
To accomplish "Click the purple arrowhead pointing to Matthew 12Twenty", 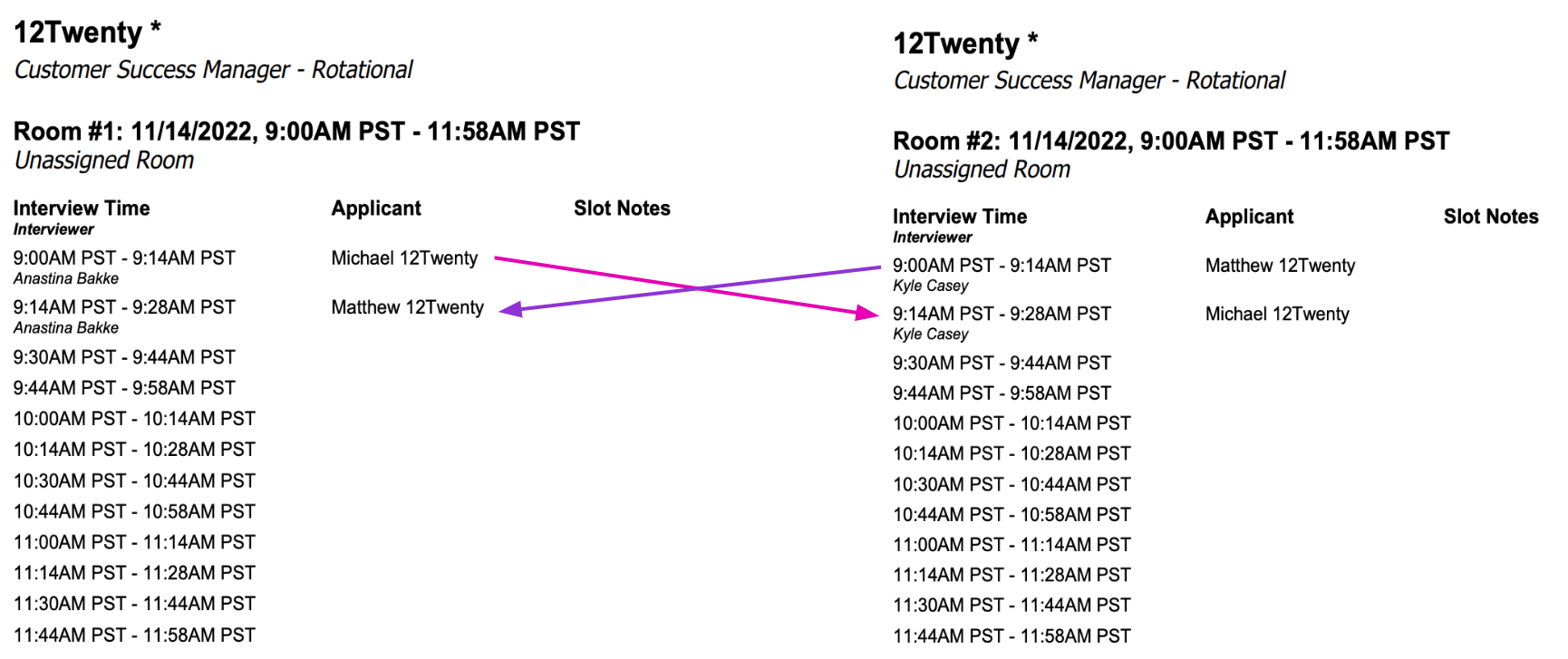I will point(511,309).
